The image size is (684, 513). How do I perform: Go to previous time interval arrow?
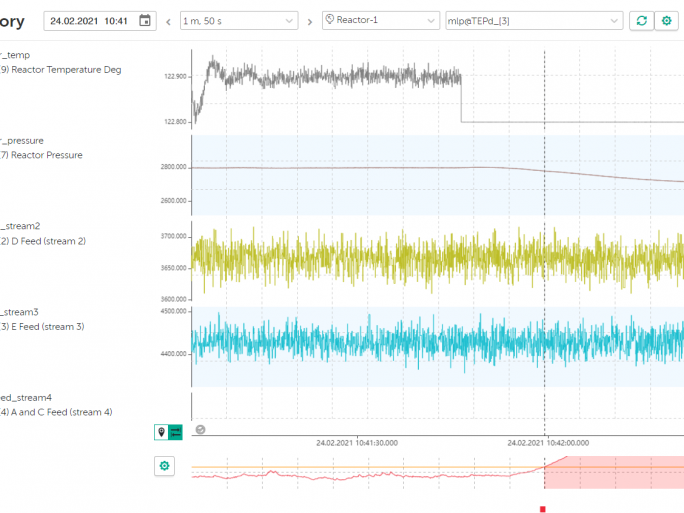[168, 21]
